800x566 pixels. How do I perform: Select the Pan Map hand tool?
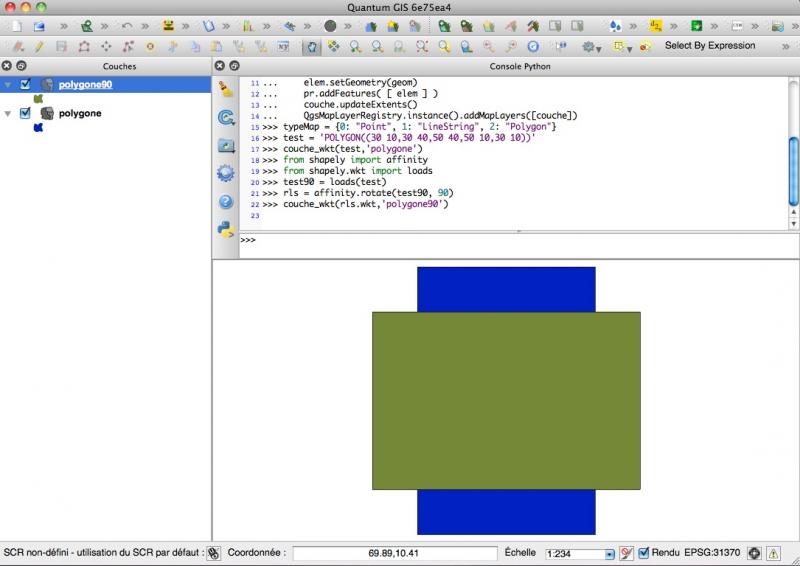click(x=311, y=46)
